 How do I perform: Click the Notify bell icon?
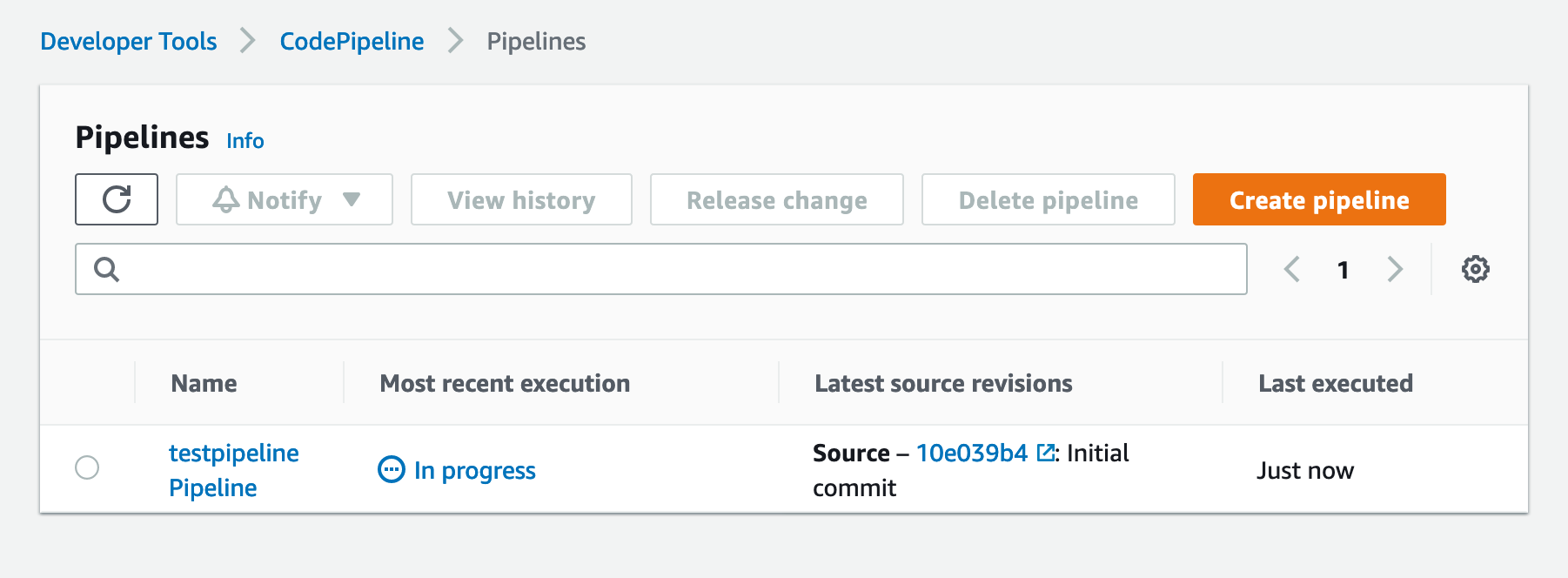coord(225,200)
